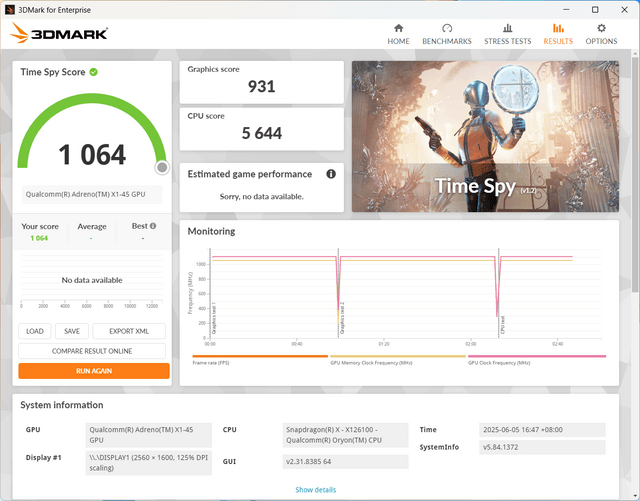
Task: Click the CPU score value 5 644
Action: 262,133
